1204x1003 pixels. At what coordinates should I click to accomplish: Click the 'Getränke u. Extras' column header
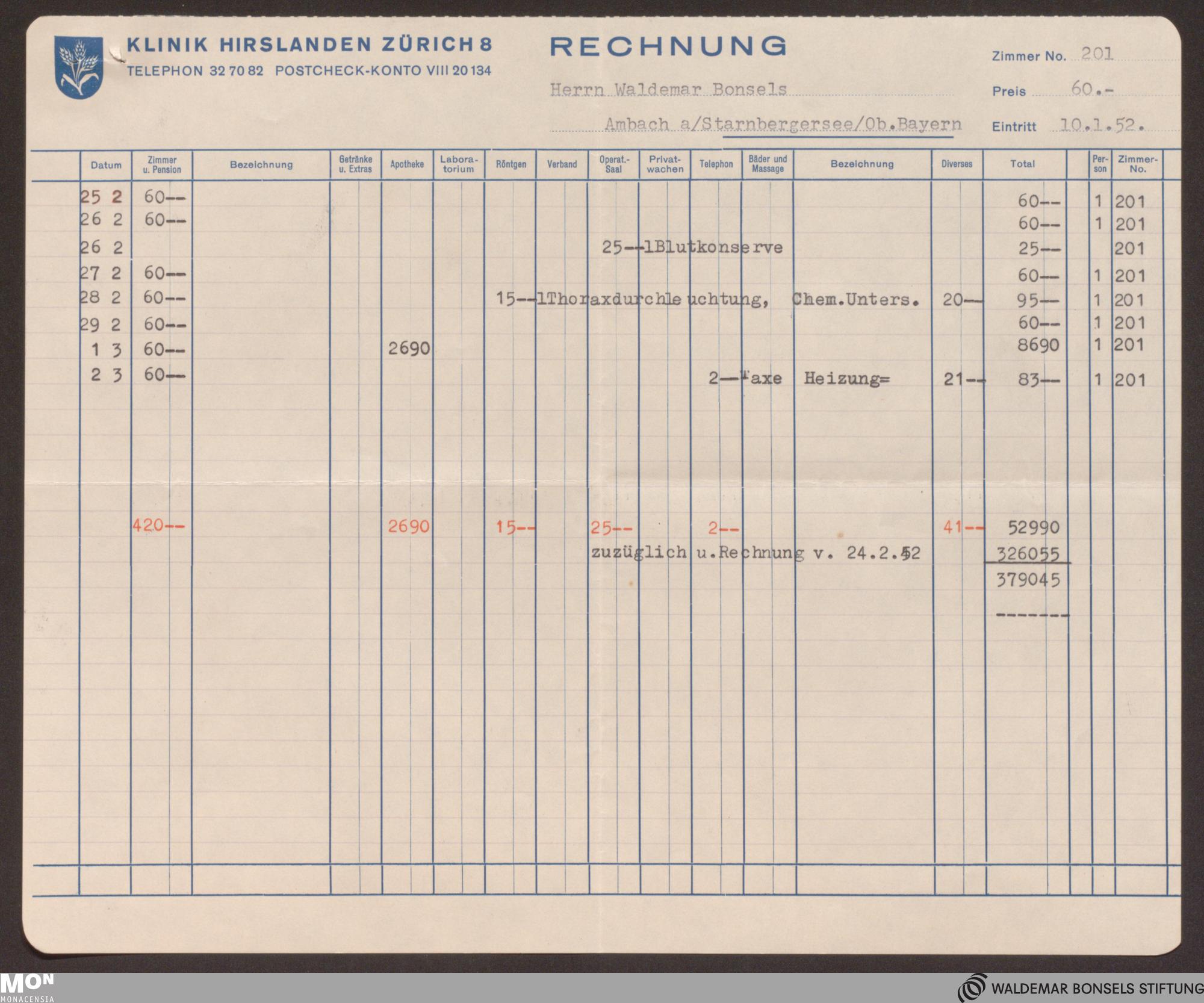click(x=356, y=164)
